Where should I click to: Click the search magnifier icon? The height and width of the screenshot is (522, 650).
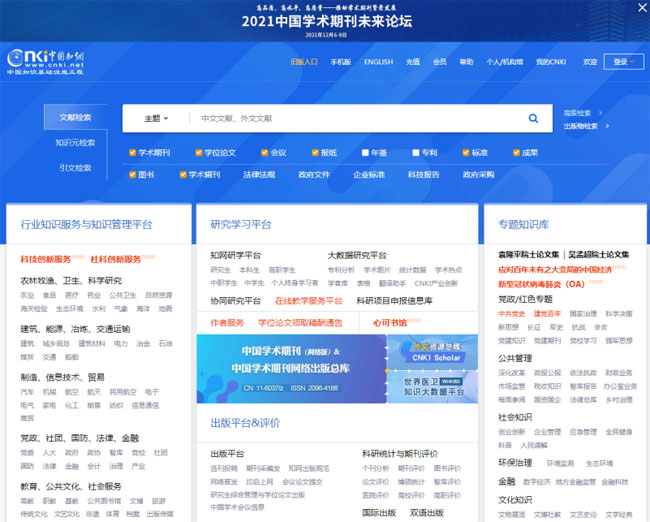[x=533, y=119]
